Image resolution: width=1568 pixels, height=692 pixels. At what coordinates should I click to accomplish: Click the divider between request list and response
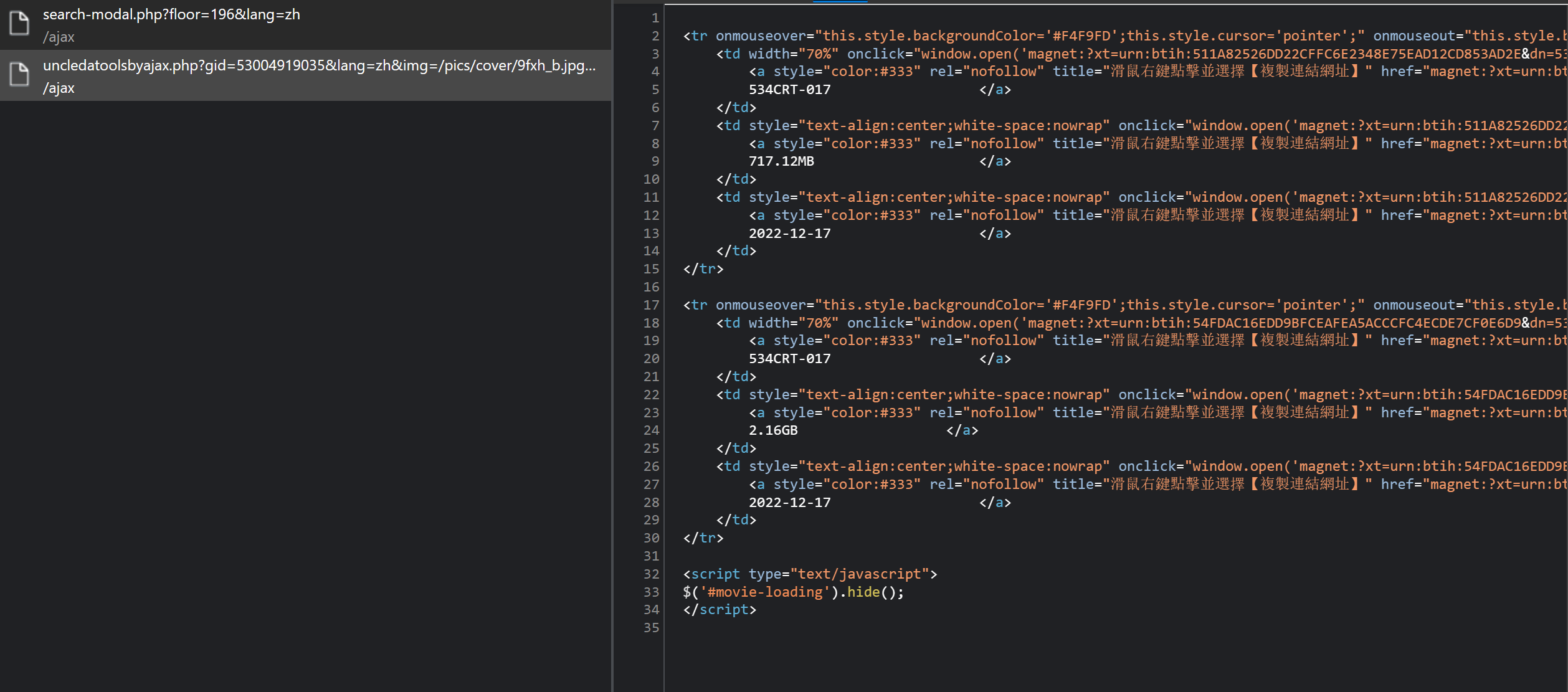tap(613, 346)
